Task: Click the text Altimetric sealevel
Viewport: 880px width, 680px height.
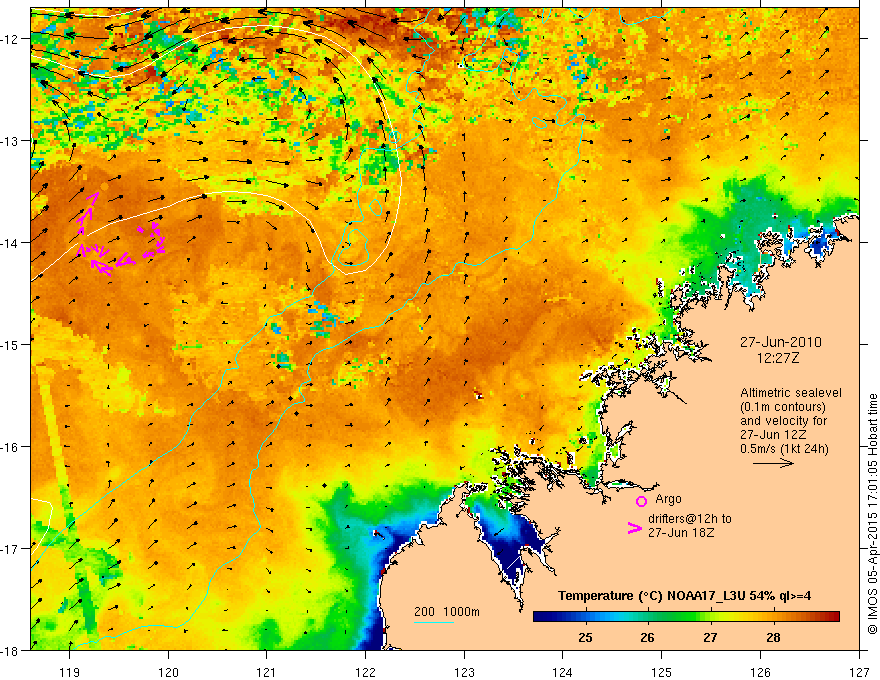Action: click(x=791, y=393)
